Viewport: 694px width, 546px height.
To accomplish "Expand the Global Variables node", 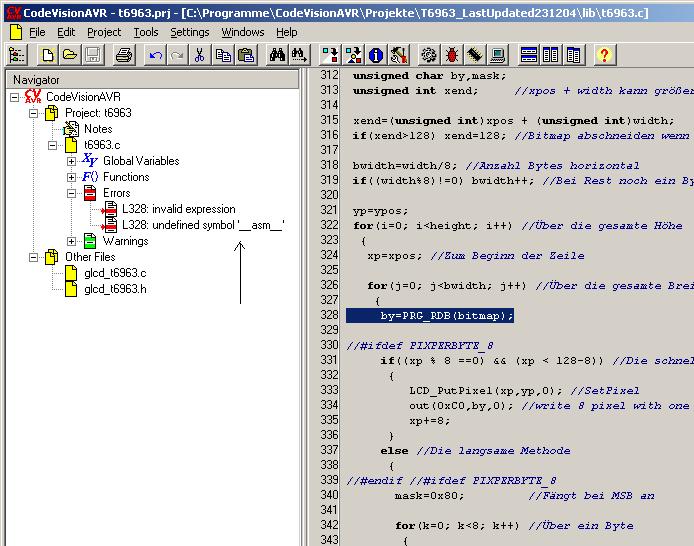I will click(71, 161).
